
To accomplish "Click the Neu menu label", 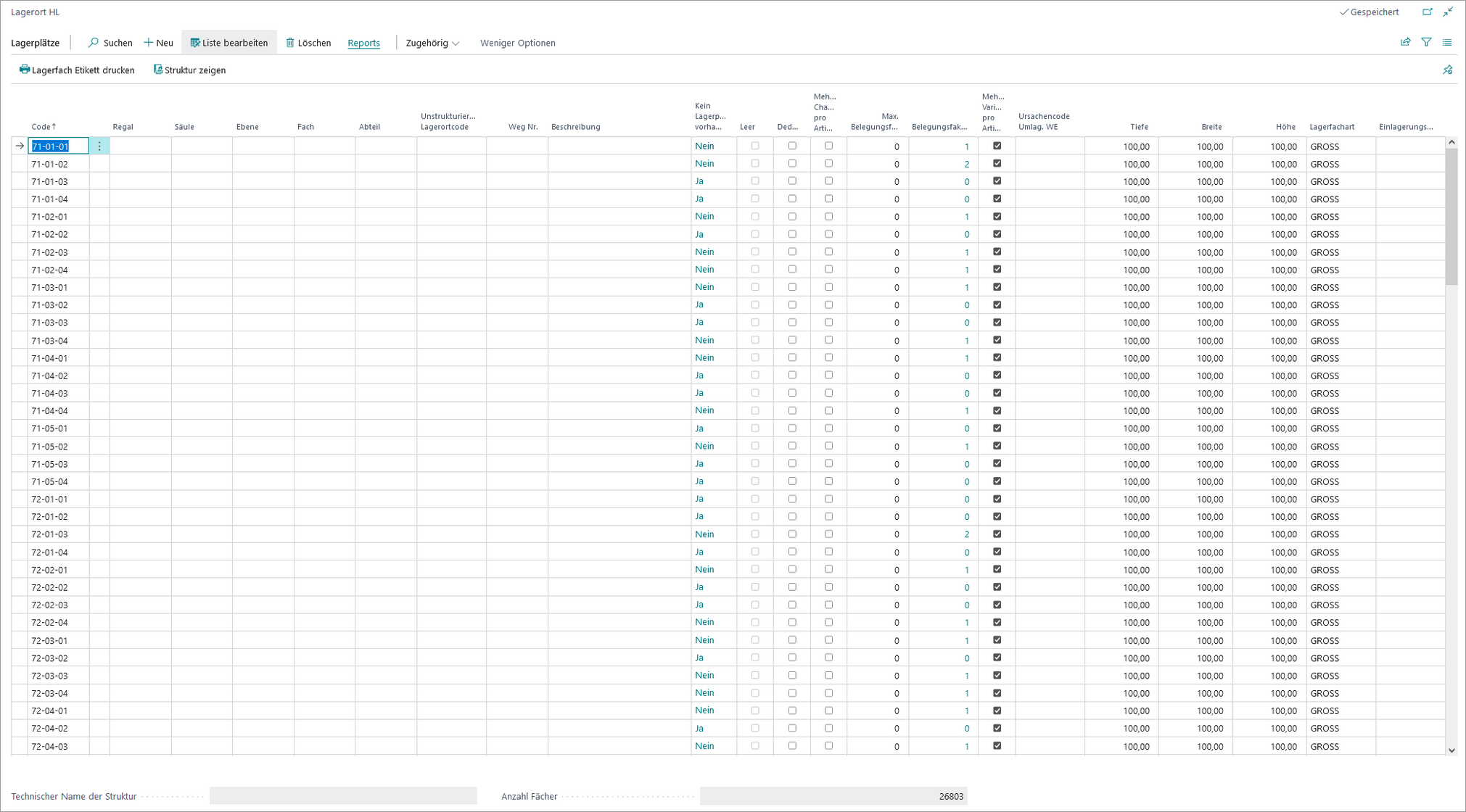I will coord(165,43).
